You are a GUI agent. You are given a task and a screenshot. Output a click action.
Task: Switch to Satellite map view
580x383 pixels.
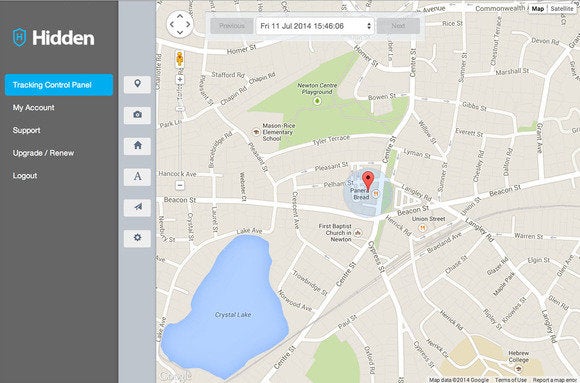tap(562, 9)
